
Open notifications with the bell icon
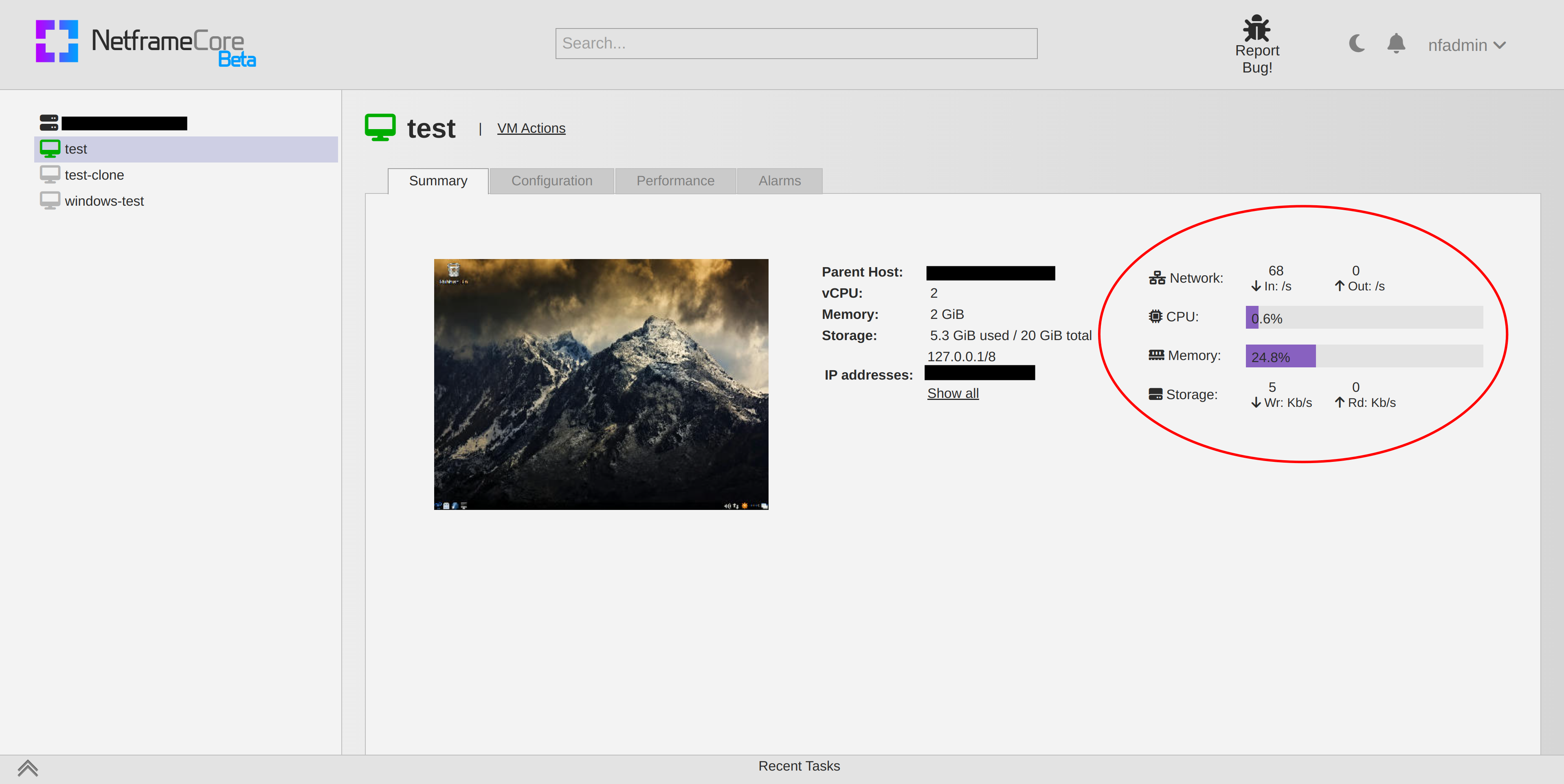coord(1396,44)
